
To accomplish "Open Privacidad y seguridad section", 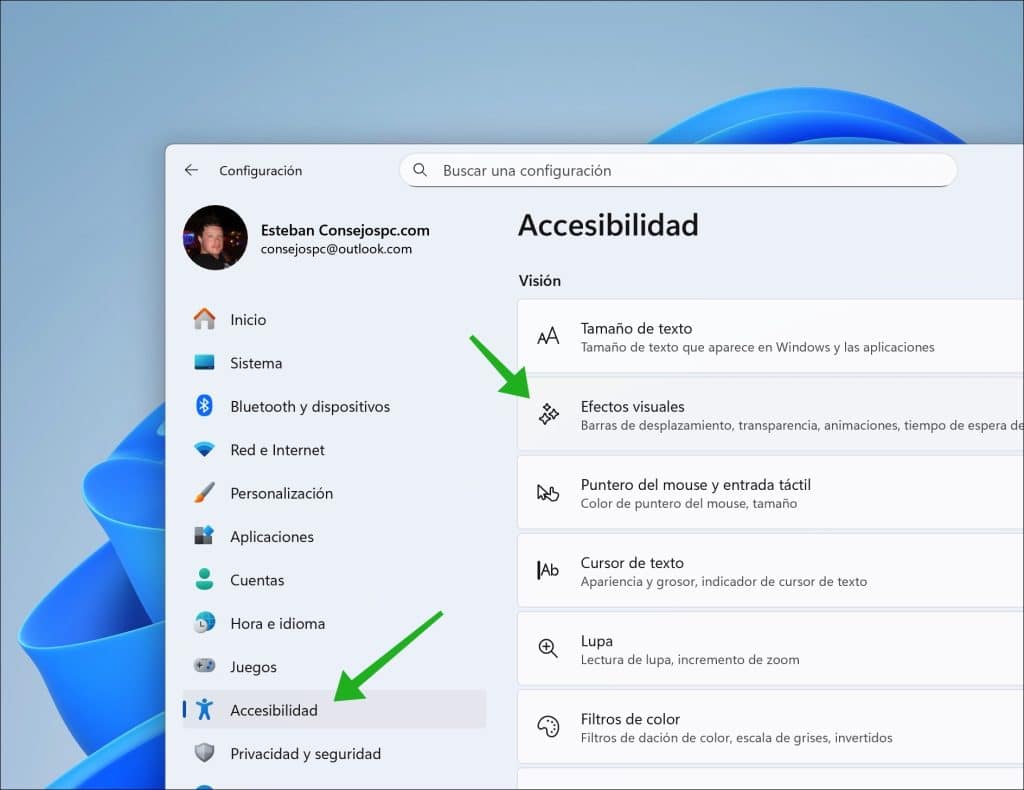I will point(305,754).
